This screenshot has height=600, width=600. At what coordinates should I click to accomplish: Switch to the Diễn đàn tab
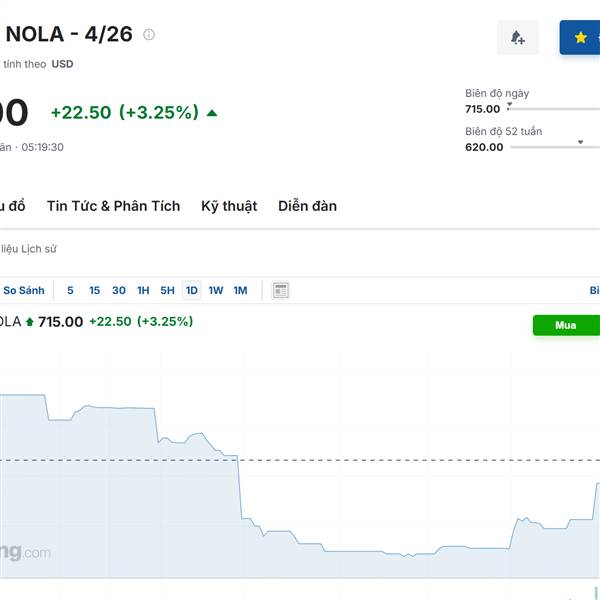(307, 206)
